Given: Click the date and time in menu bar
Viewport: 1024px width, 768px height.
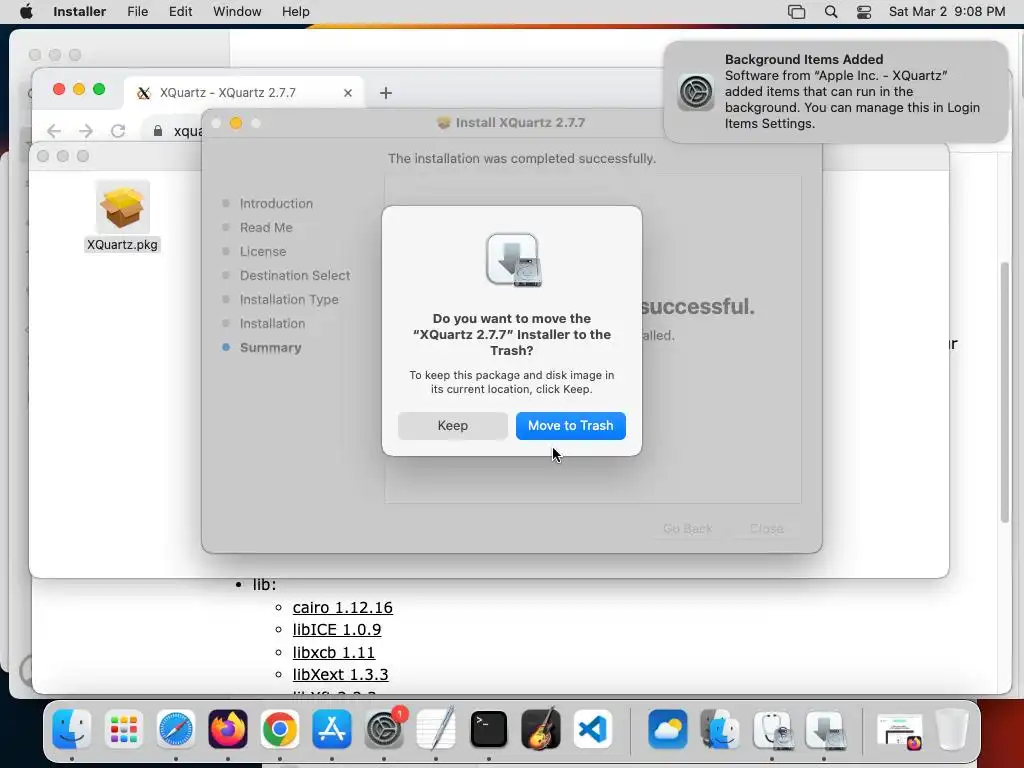Looking at the screenshot, I should click(947, 12).
